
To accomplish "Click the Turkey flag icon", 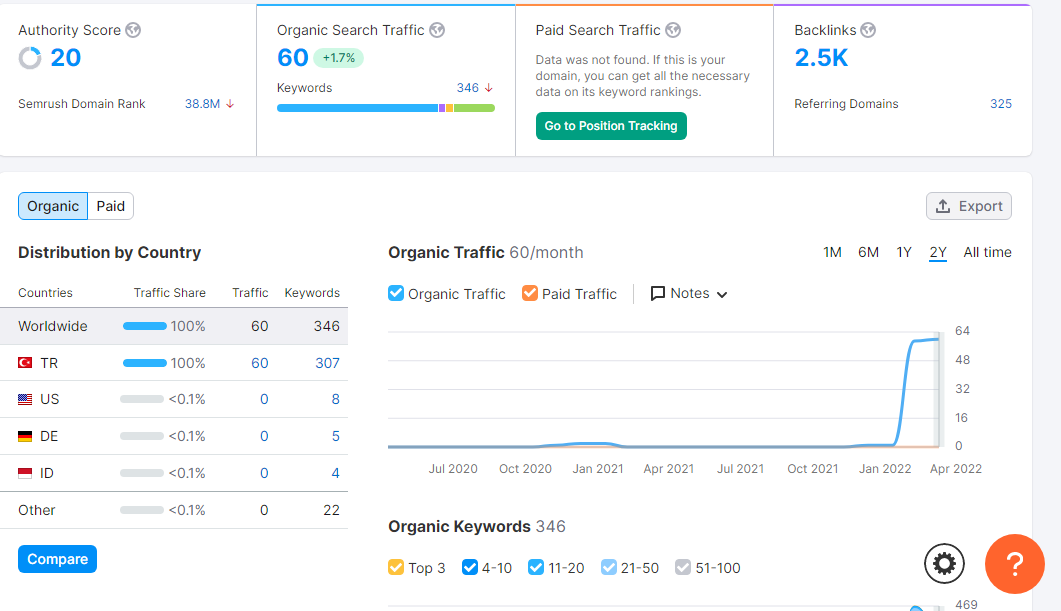I will [25, 363].
